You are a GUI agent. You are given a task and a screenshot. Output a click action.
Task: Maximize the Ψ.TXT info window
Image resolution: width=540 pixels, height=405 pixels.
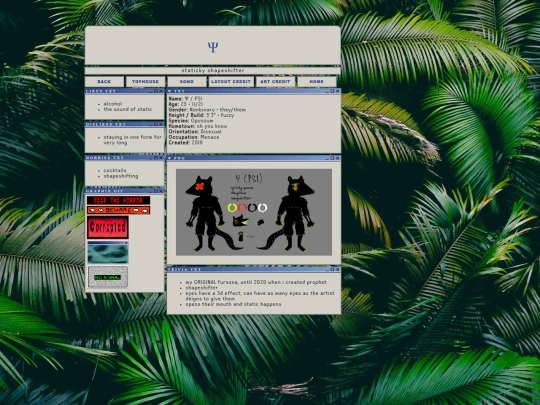click(x=332, y=91)
